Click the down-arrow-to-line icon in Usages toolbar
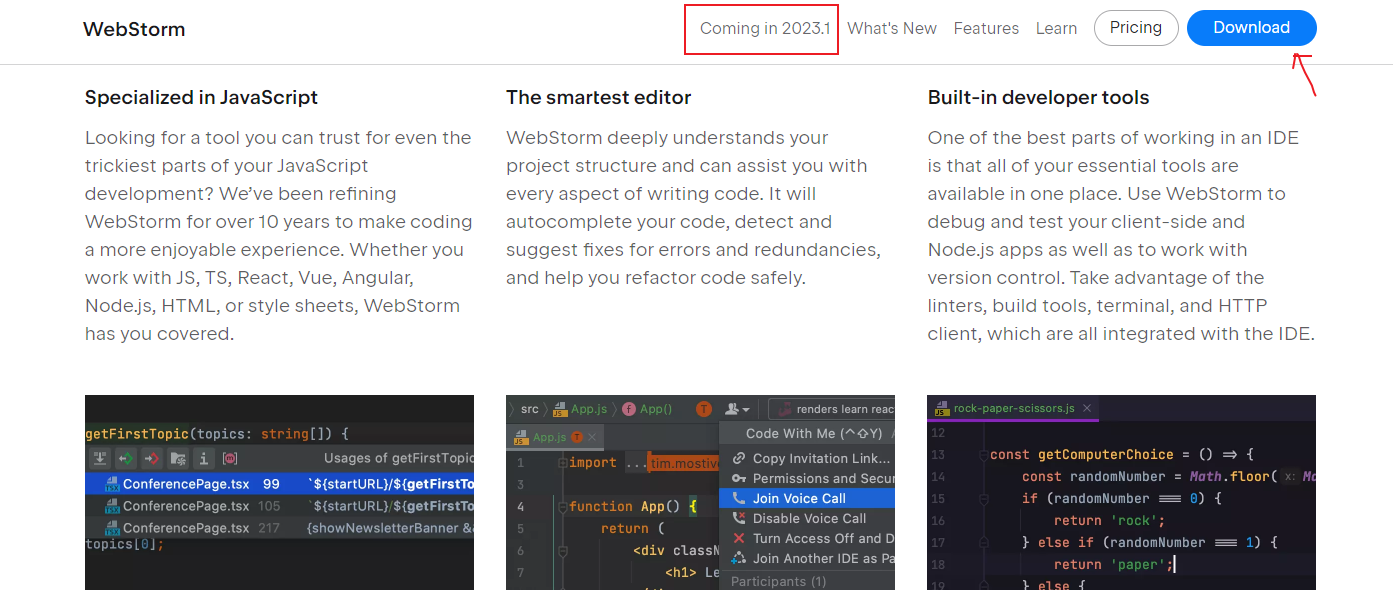This screenshot has width=1393, height=600. point(100,459)
